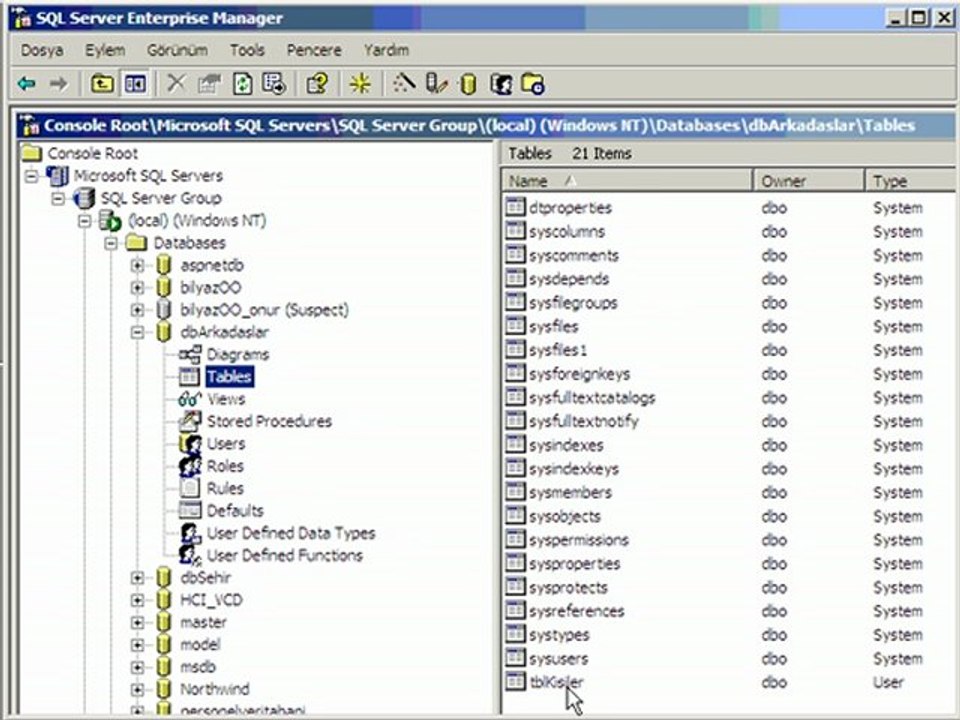The height and width of the screenshot is (720, 960).
Task: Open the Help toolbar icon
Action: 317,84
